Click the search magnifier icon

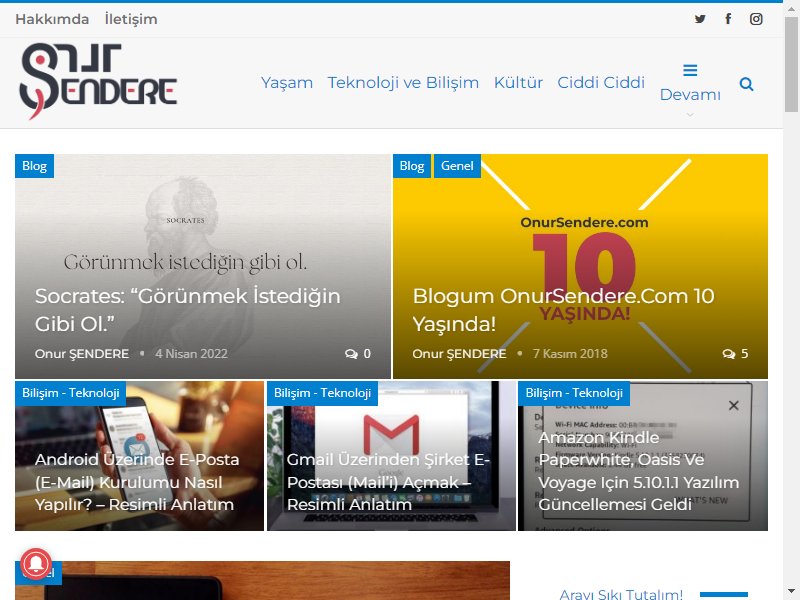(746, 84)
